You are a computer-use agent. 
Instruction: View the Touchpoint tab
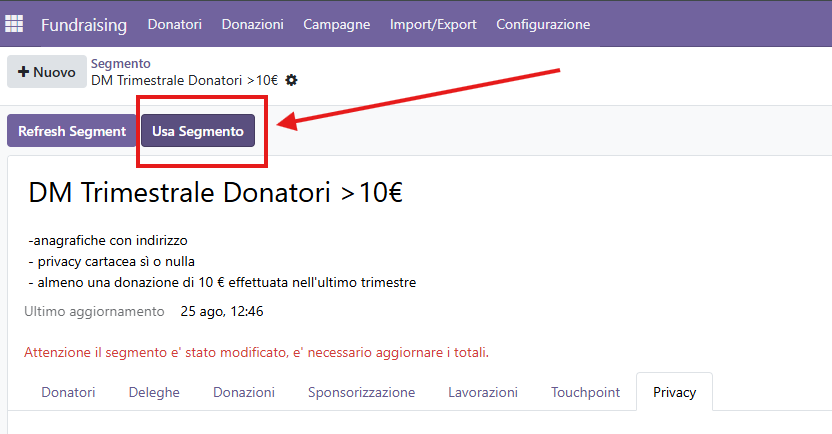[585, 392]
